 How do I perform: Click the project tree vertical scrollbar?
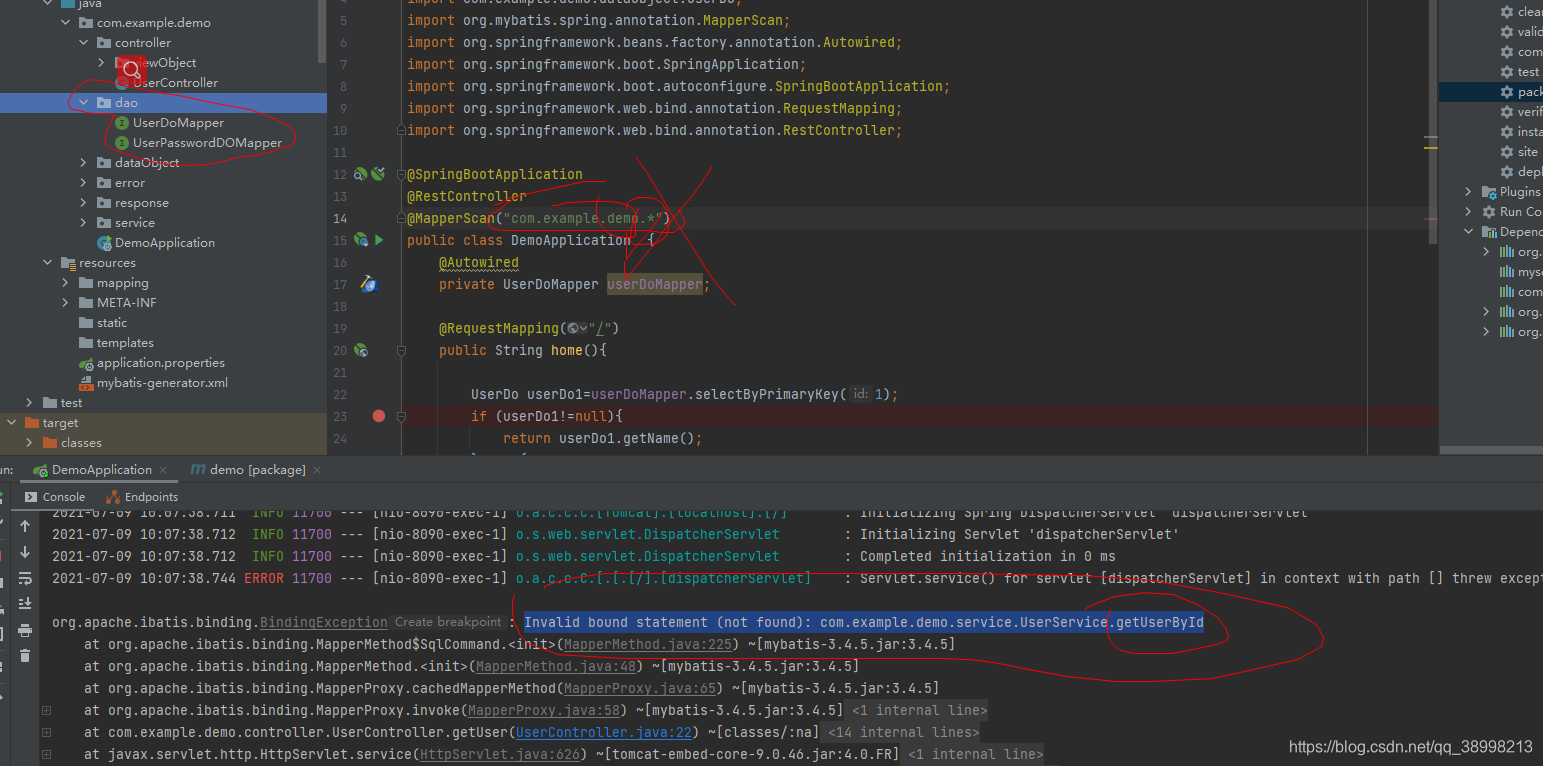point(322,30)
